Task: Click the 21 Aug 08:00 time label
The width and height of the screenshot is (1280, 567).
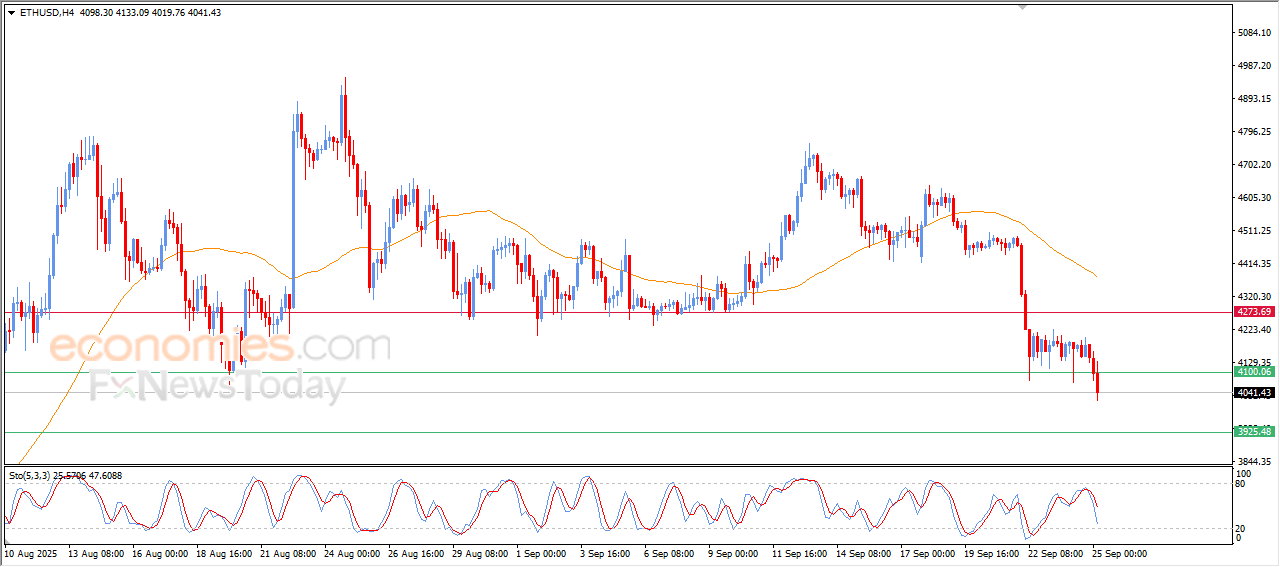Action: tap(287, 553)
